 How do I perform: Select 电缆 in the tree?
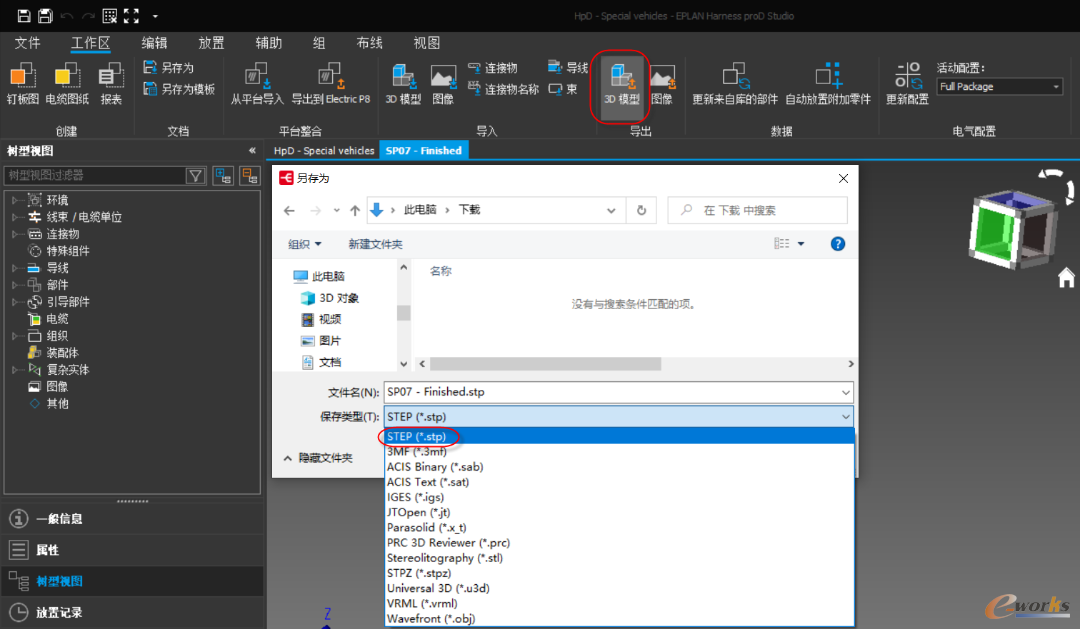[57, 319]
